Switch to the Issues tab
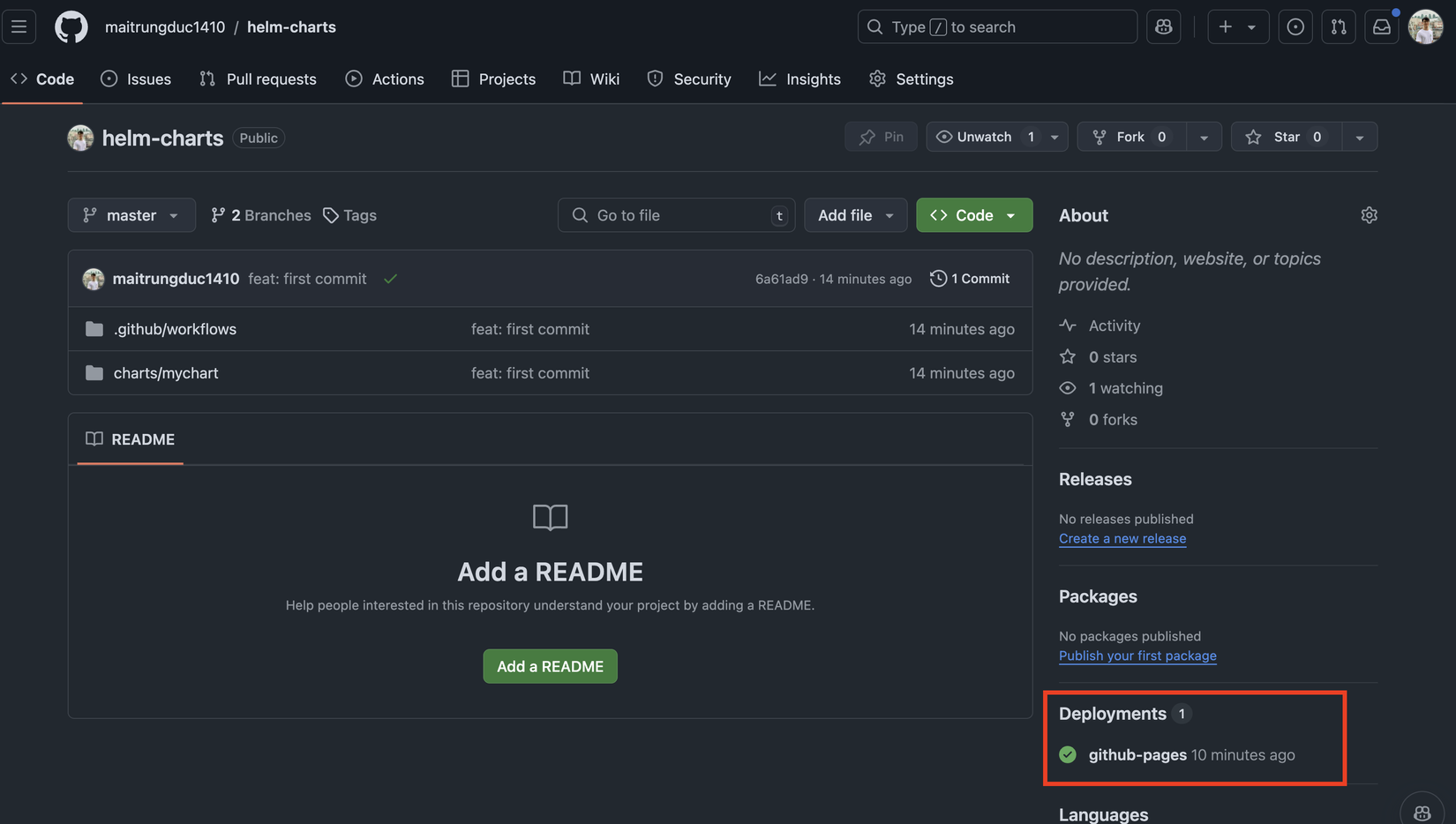 (136, 79)
